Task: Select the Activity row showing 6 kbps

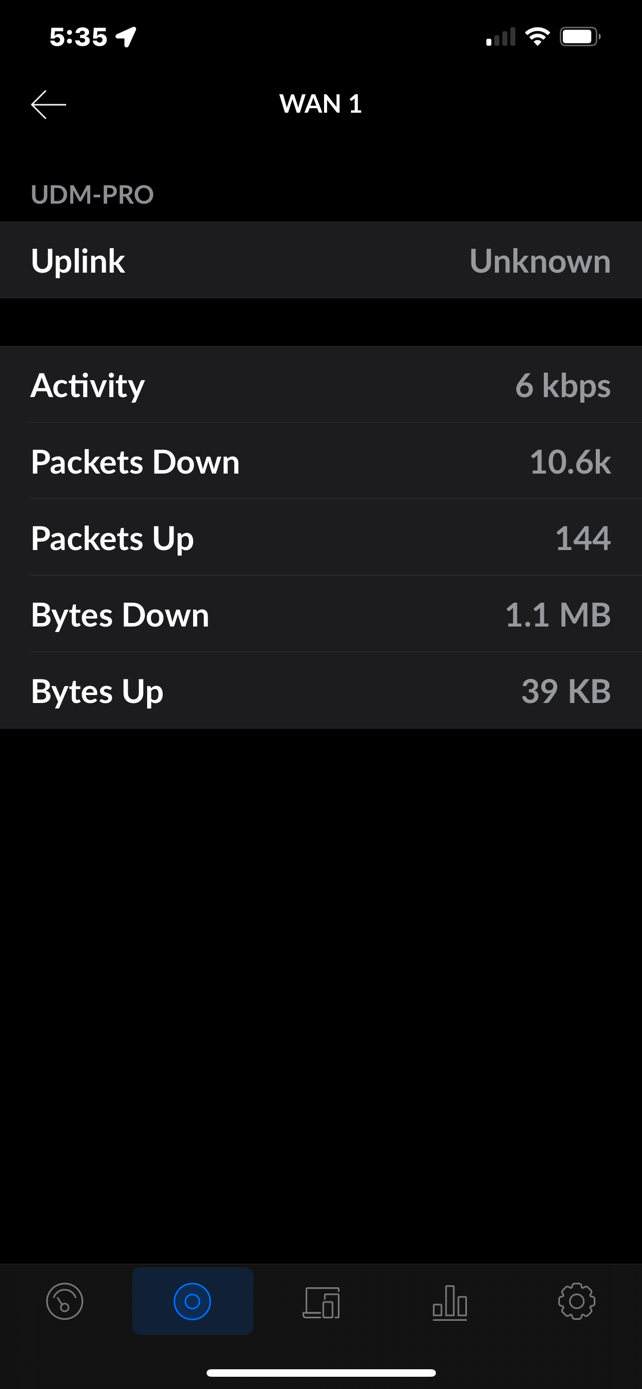Action: pyautogui.click(x=320, y=385)
